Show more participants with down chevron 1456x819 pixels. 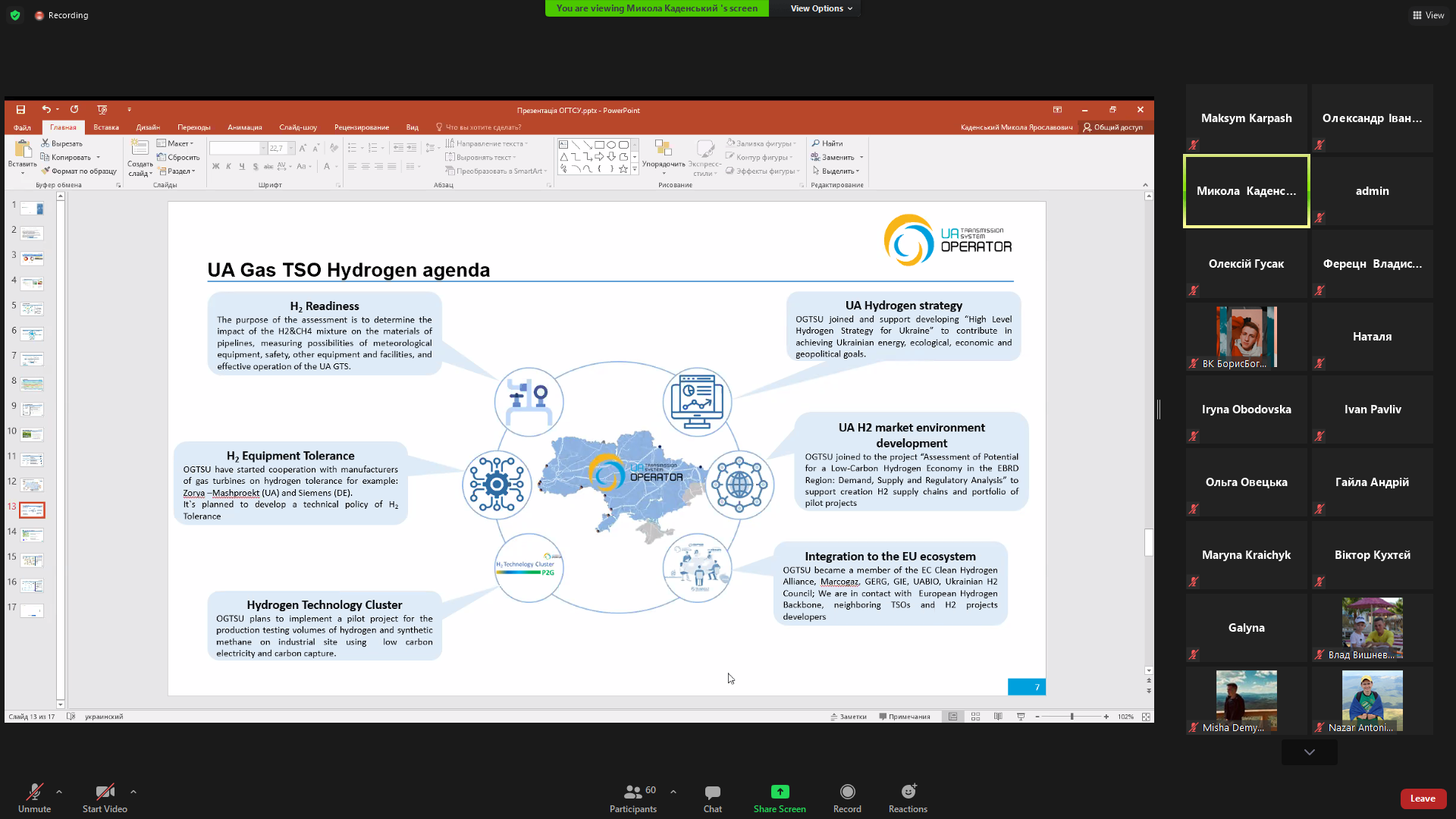(1310, 752)
